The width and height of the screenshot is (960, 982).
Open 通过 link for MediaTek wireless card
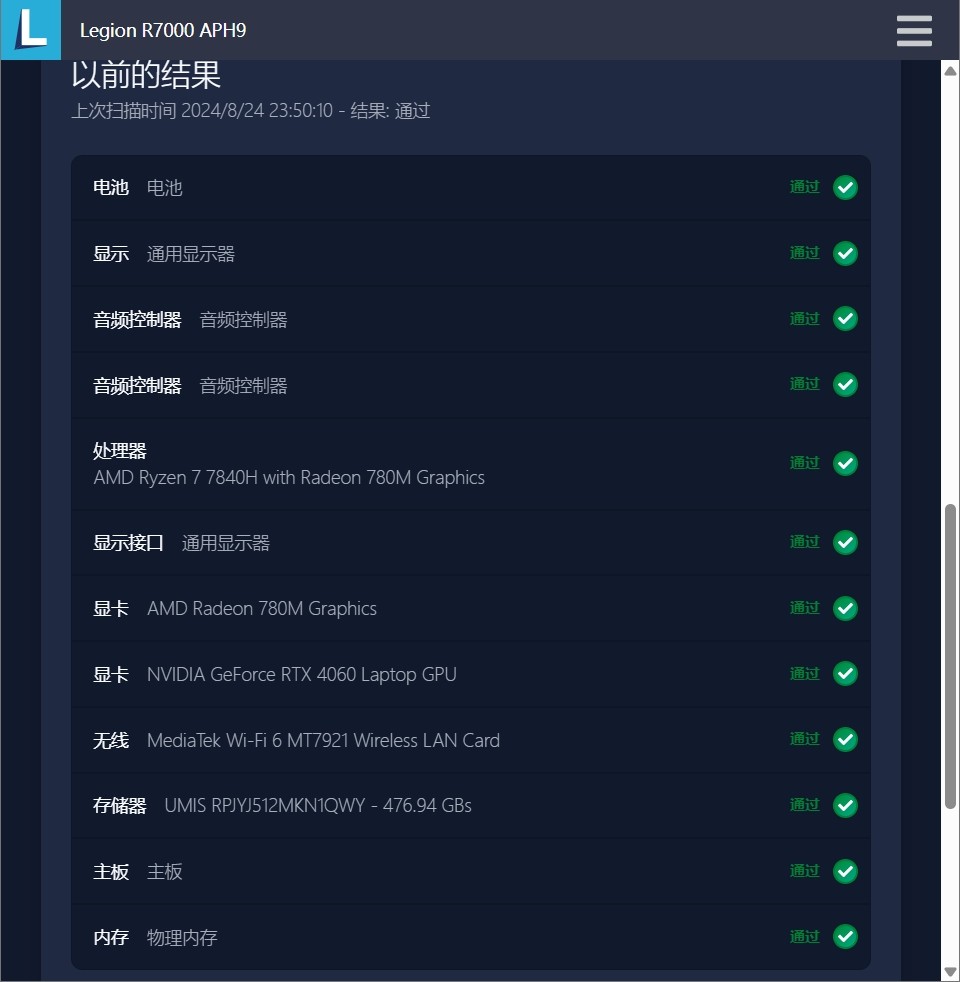pos(804,739)
